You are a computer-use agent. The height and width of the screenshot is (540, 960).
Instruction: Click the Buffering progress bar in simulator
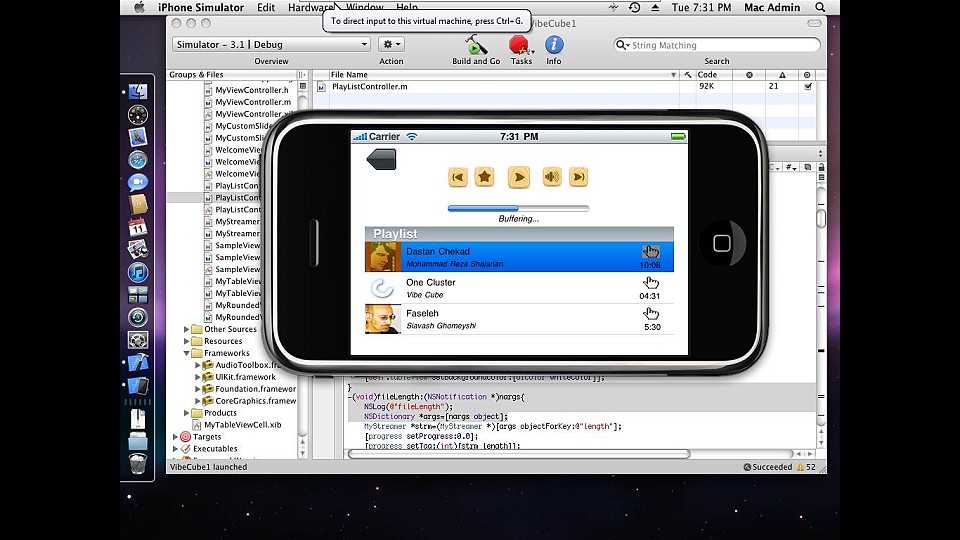tap(518, 208)
